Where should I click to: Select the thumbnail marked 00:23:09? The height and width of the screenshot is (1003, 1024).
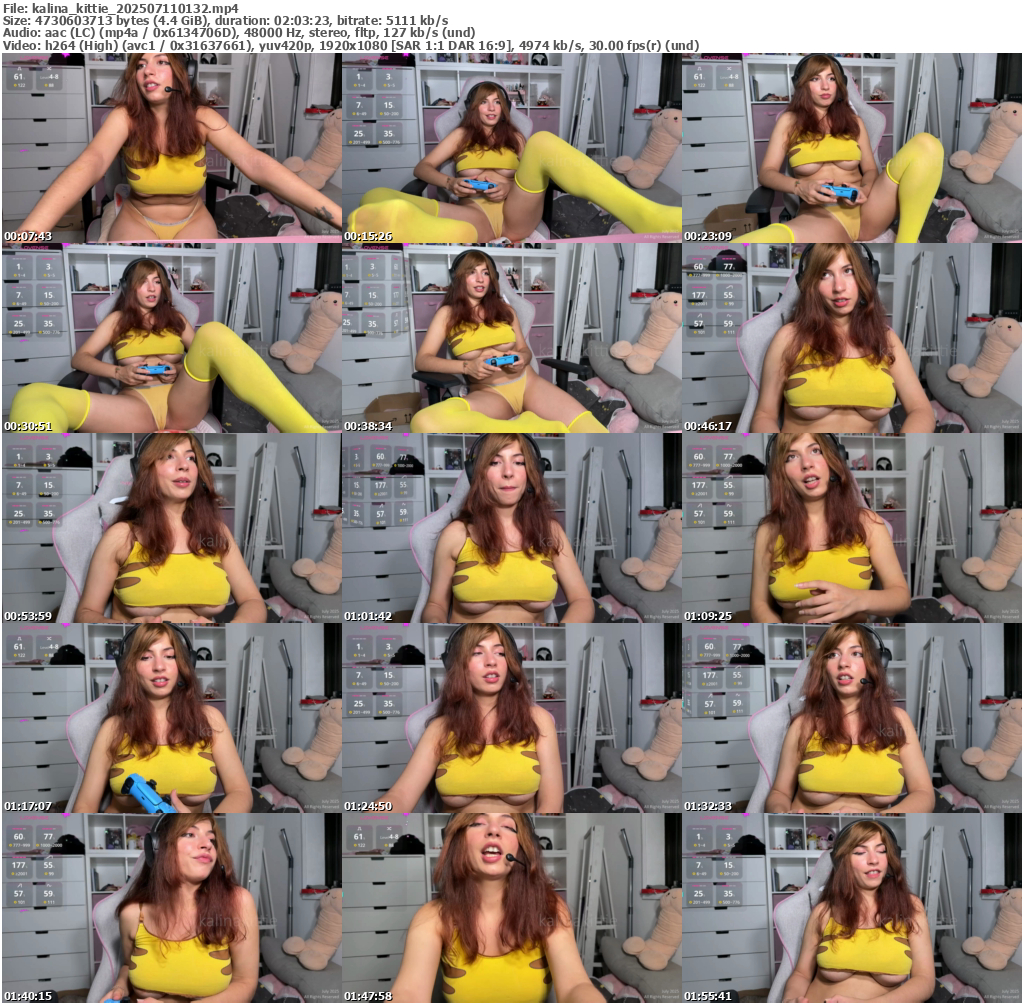click(851, 148)
